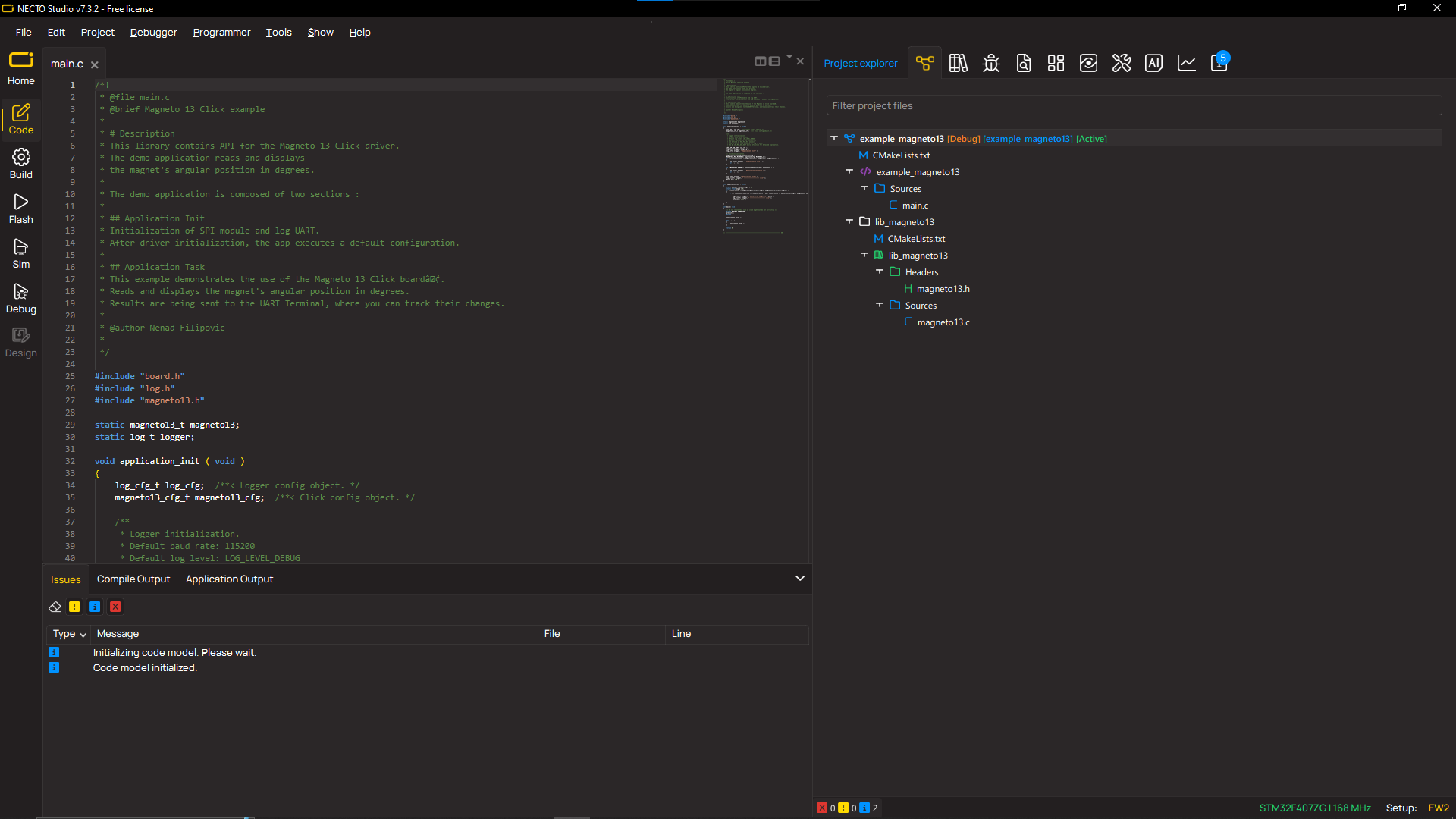1456x819 pixels.
Task: Click the Flash button in sidebar
Action: tap(20, 209)
